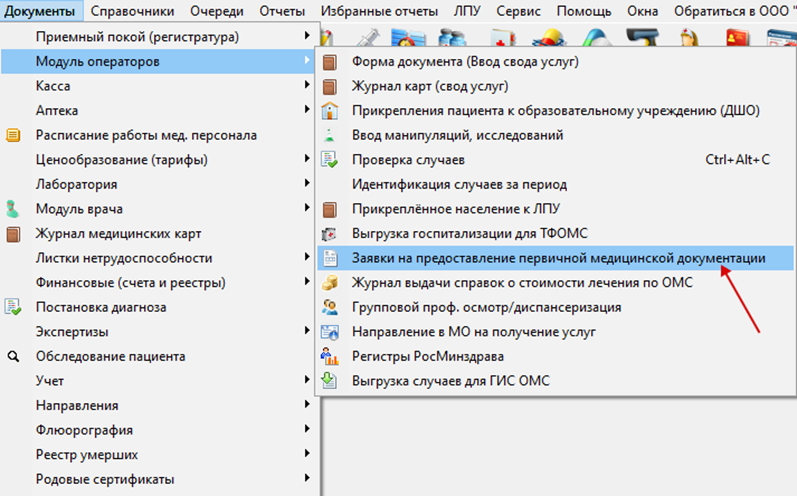Expand the Приемный покой (регистратура) submenu arrow
797x496 pixels.
pyautogui.click(x=307, y=35)
